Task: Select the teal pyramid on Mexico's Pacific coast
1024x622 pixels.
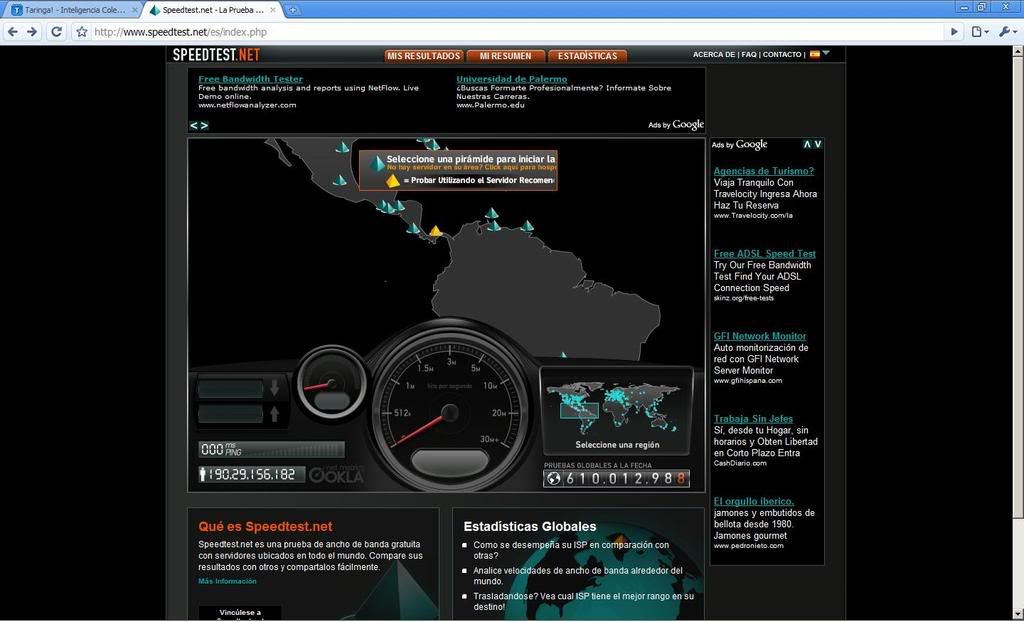Action: pyautogui.click(x=340, y=180)
